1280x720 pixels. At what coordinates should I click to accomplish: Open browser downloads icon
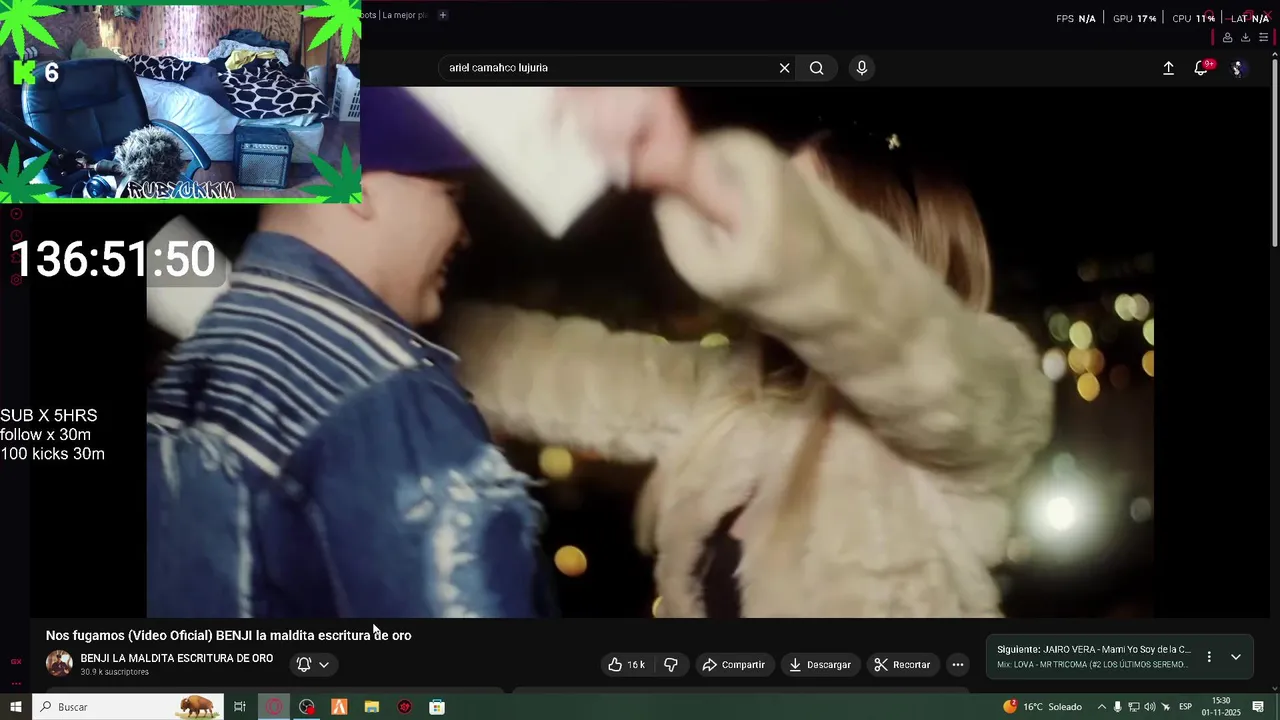[x=1245, y=38]
